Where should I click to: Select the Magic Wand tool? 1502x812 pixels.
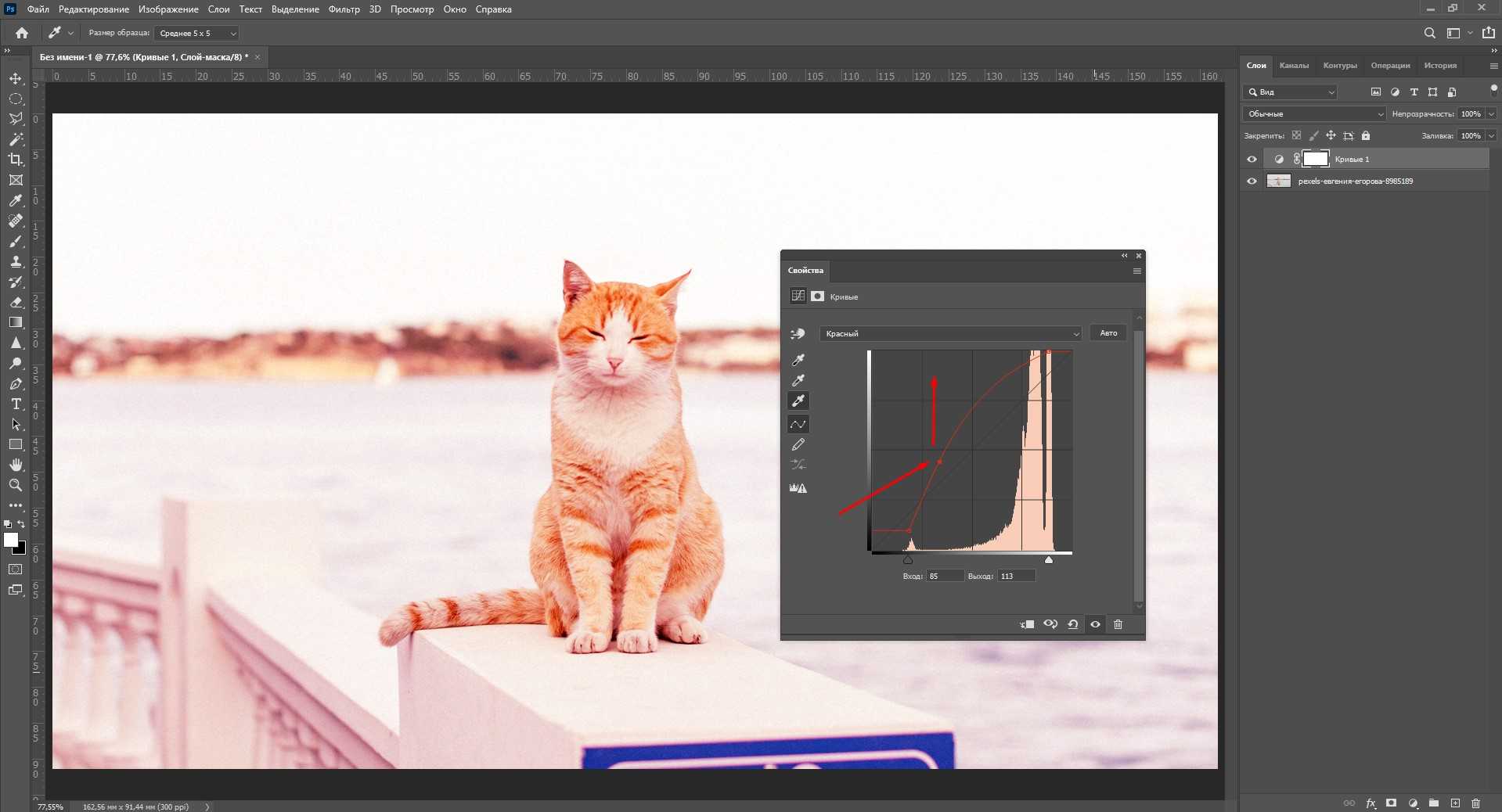[x=16, y=139]
